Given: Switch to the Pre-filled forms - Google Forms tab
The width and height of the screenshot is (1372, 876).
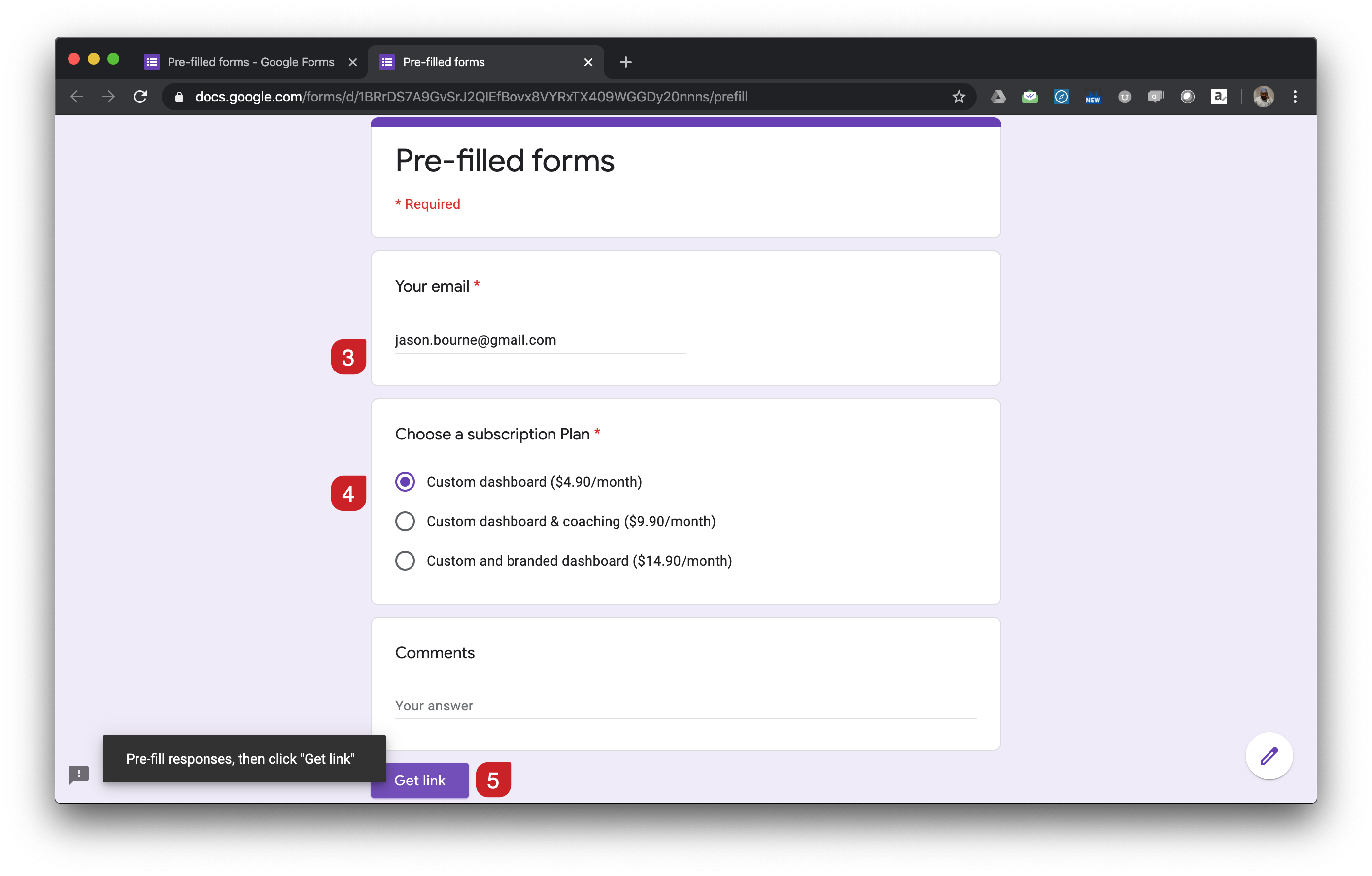Looking at the screenshot, I should [x=245, y=62].
